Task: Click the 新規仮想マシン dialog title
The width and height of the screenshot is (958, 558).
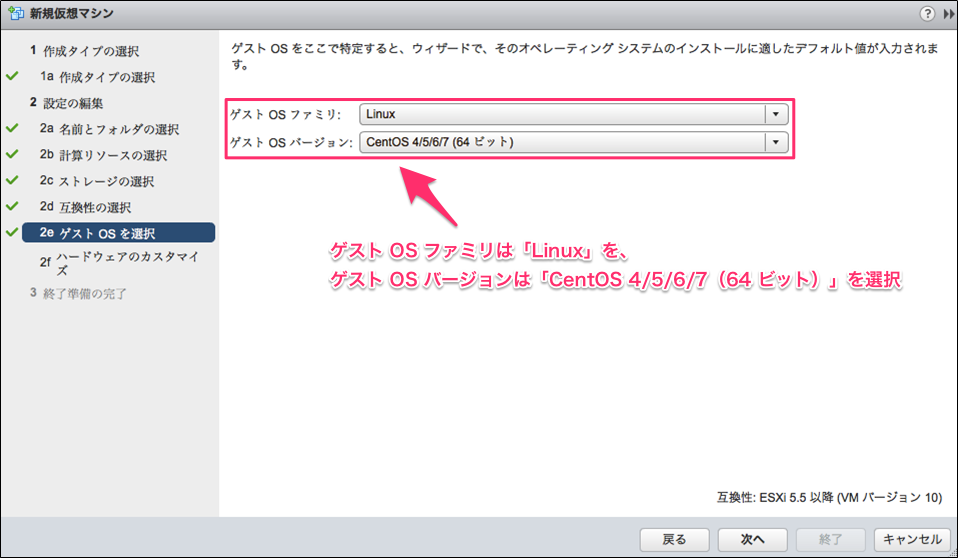Action: (x=71, y=13)
